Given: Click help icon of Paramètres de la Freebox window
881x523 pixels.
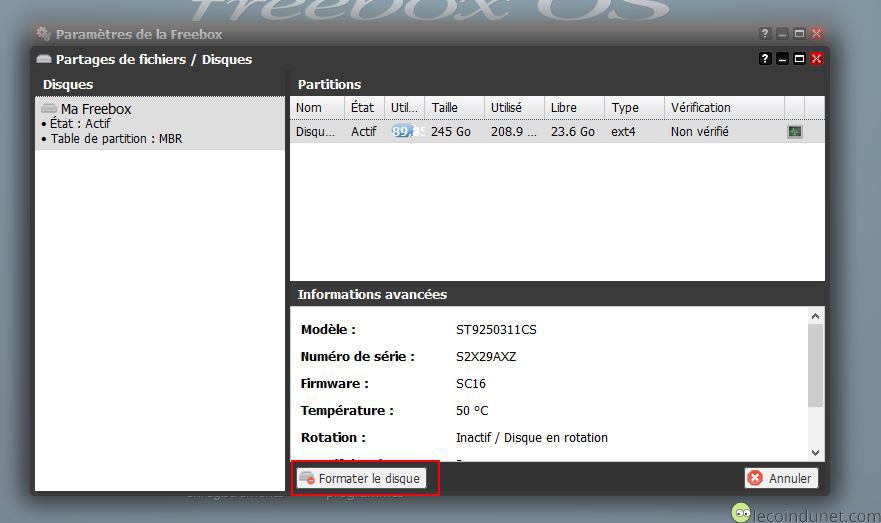Looking at the screenshot, I should (x=765, y=34).
